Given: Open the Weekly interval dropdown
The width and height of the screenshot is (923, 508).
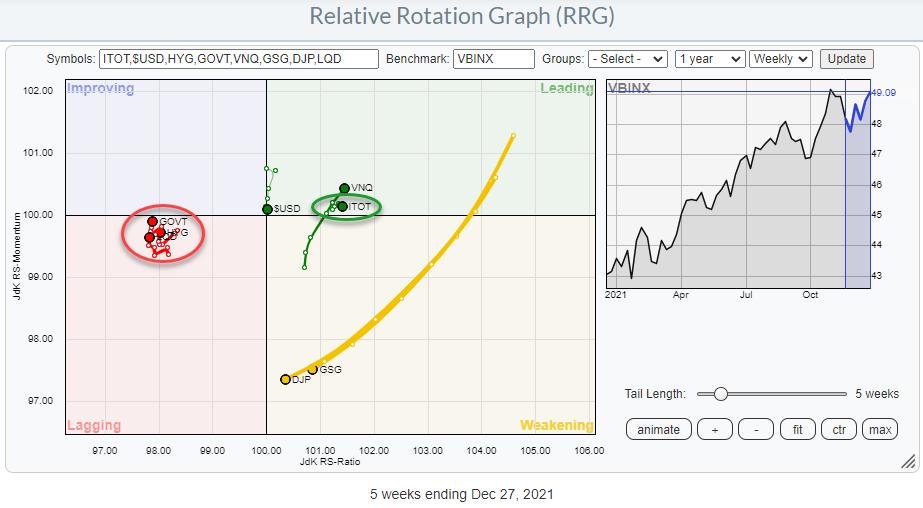Looking at the screenshot, I should 781,59.
